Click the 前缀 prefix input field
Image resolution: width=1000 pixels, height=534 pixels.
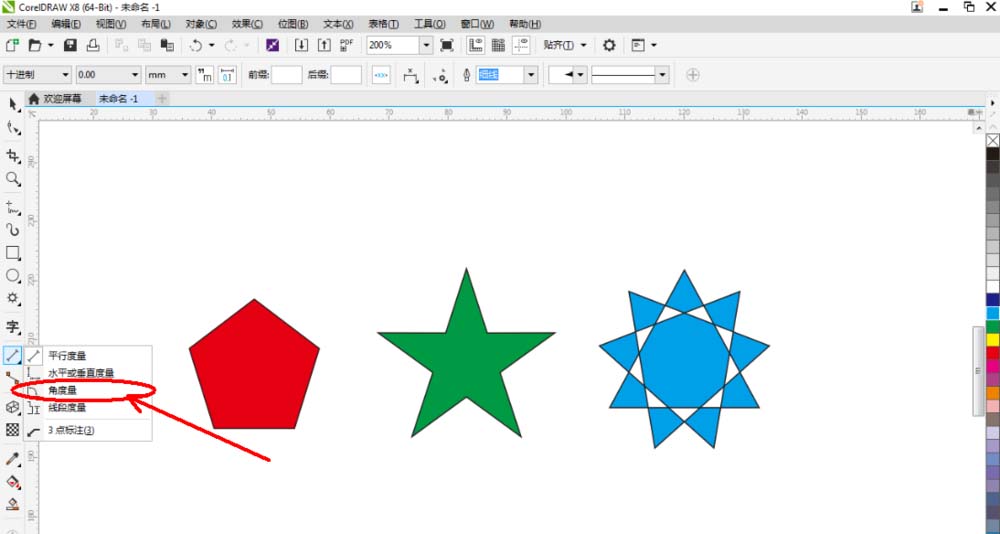tap(286, 75)
